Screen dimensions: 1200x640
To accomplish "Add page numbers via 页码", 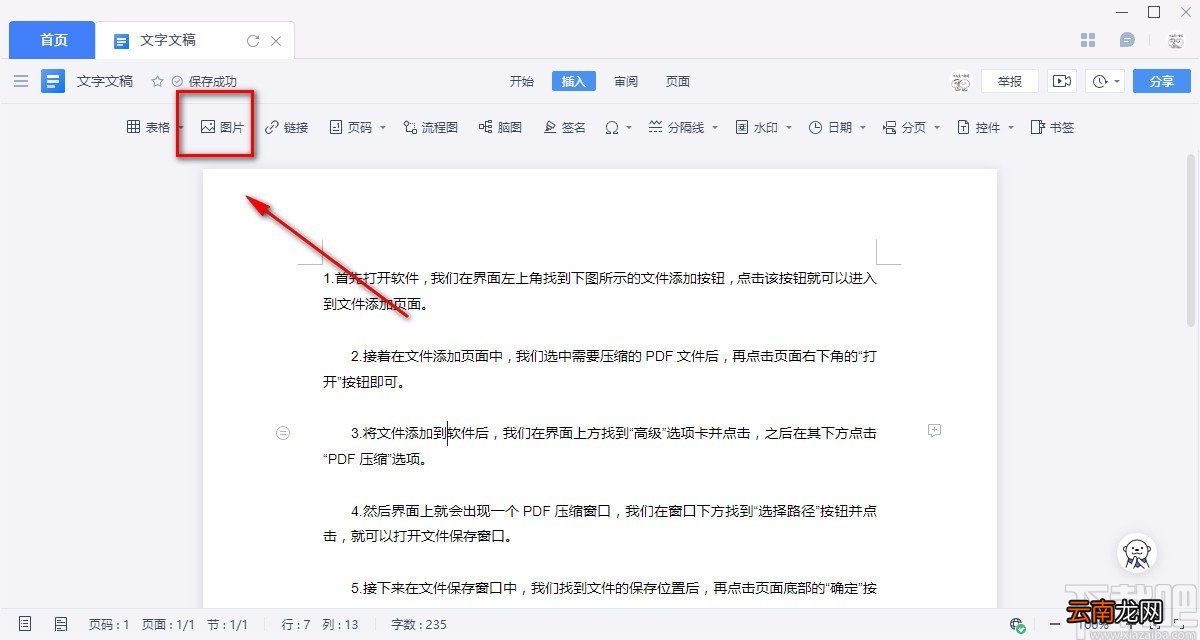I will (x=350, y=128).
